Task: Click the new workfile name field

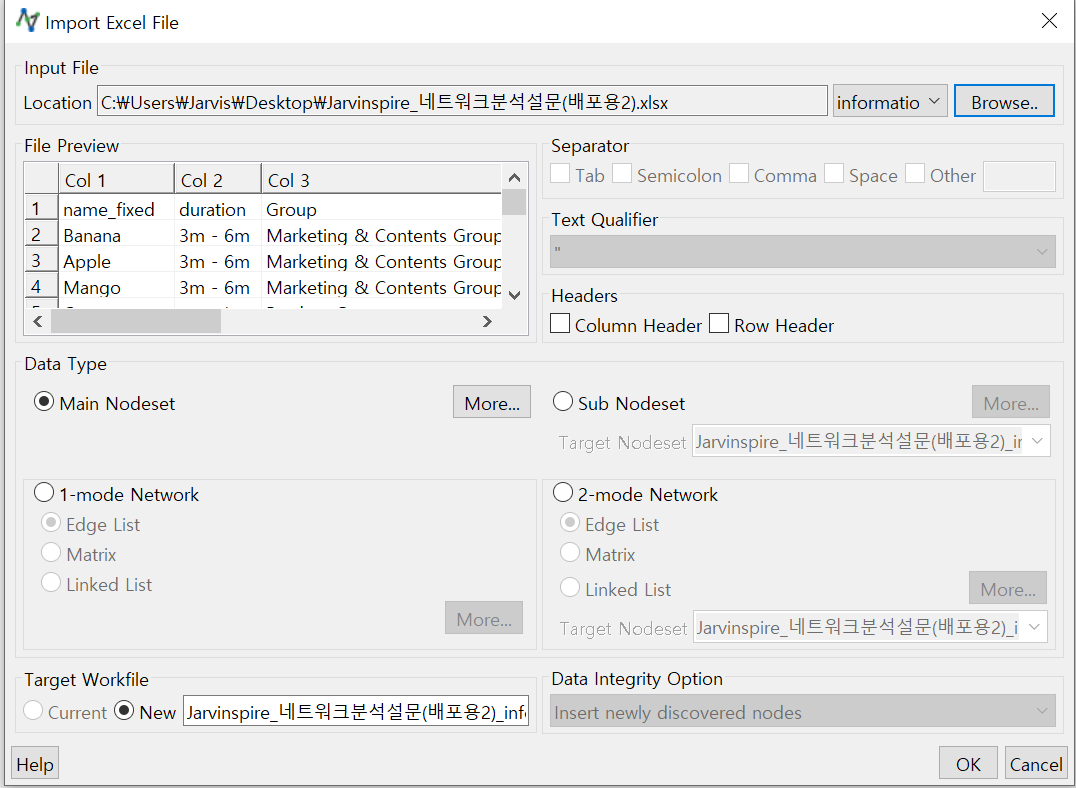Action: click(356, 711)
